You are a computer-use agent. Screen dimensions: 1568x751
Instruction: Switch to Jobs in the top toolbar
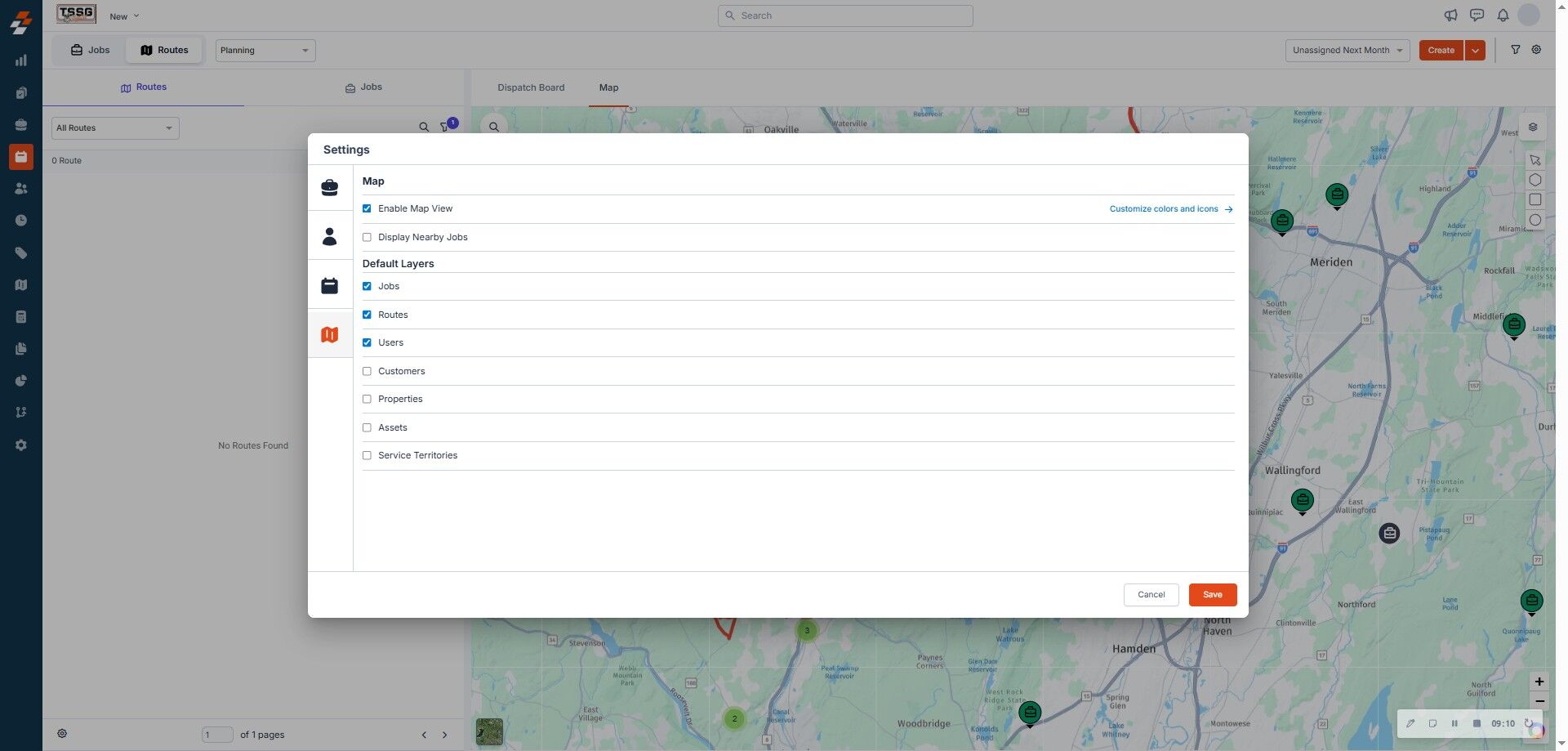90,50
